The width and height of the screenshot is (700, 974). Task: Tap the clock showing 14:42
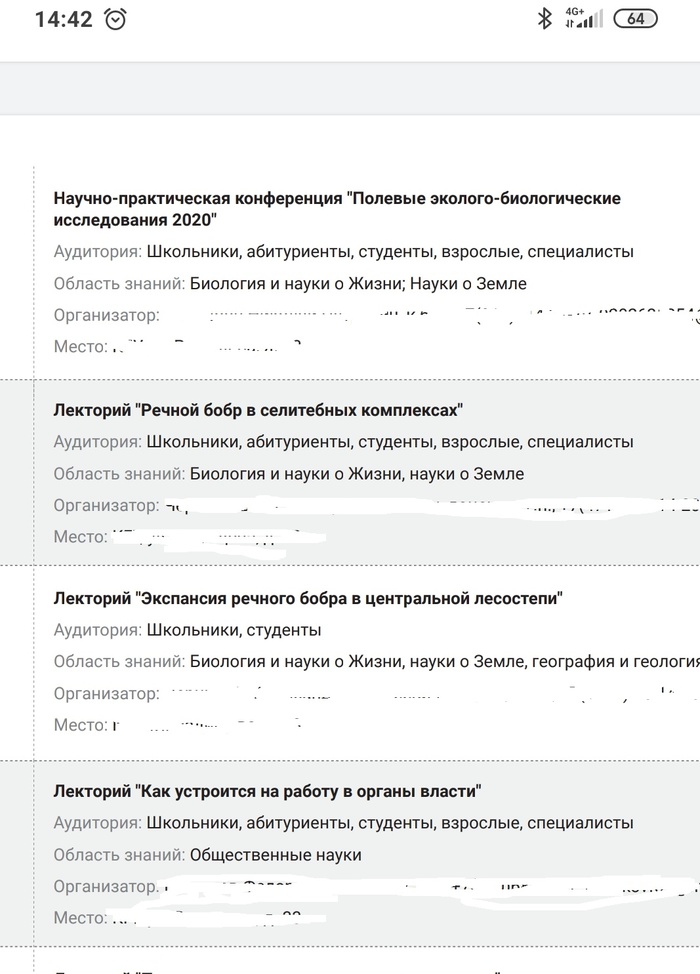63,19
